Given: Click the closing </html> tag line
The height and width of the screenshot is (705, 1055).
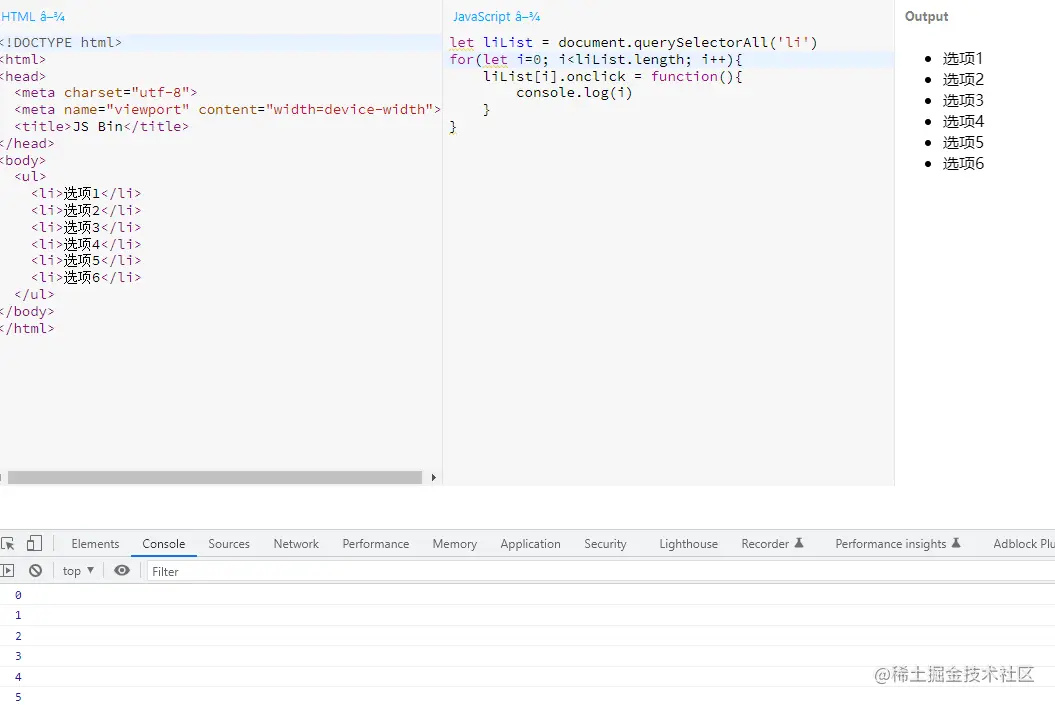Looking at the screenshot, I should tap(28, 328).
